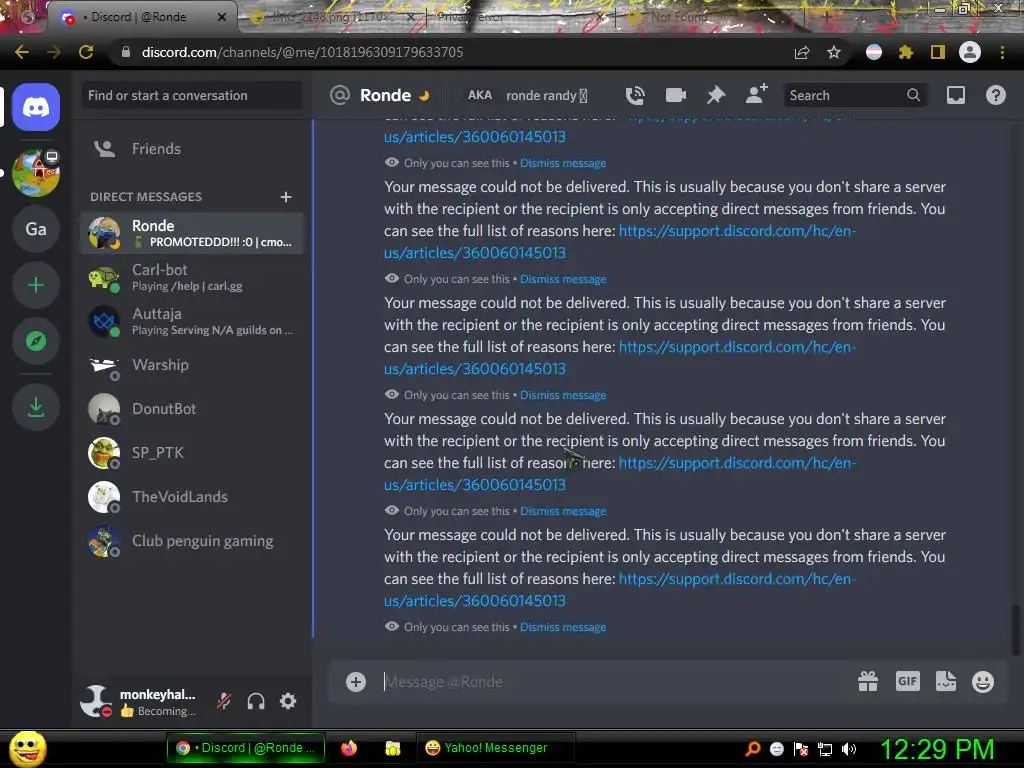Click the chat scrollbar thumb
Image resolution: width=1024 pixels, height=768 pixels.
(x=1015, y=630)
